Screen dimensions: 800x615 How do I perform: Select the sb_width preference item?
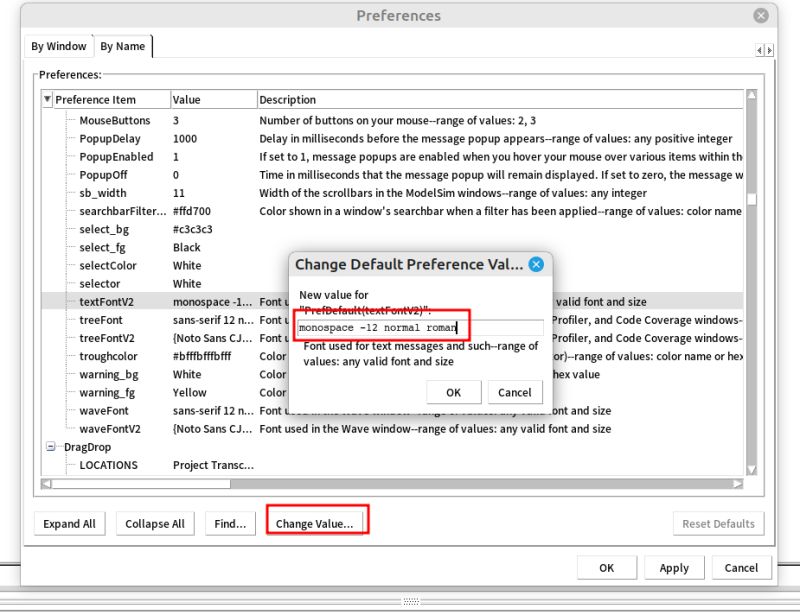(x=103, y=193)
